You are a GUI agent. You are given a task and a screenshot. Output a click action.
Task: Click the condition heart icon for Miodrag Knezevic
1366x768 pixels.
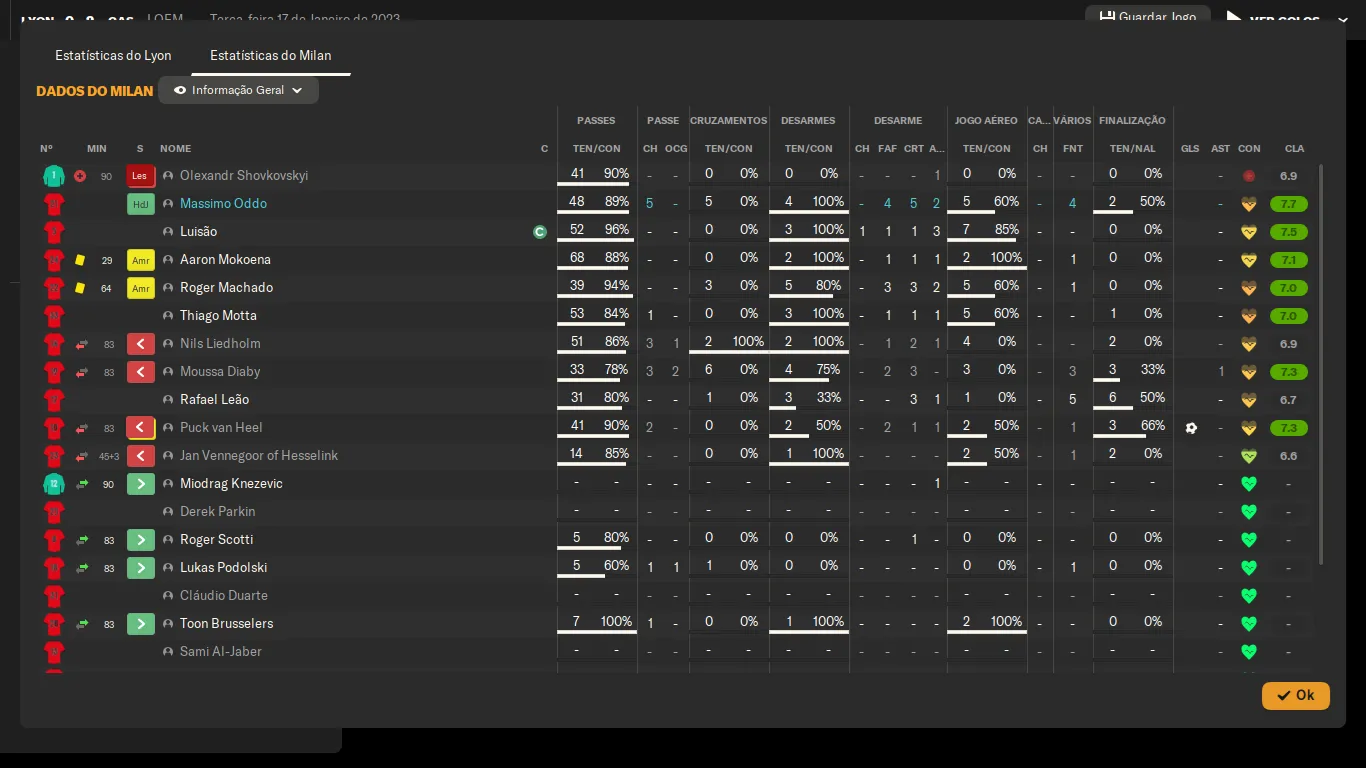[1248, 484]
